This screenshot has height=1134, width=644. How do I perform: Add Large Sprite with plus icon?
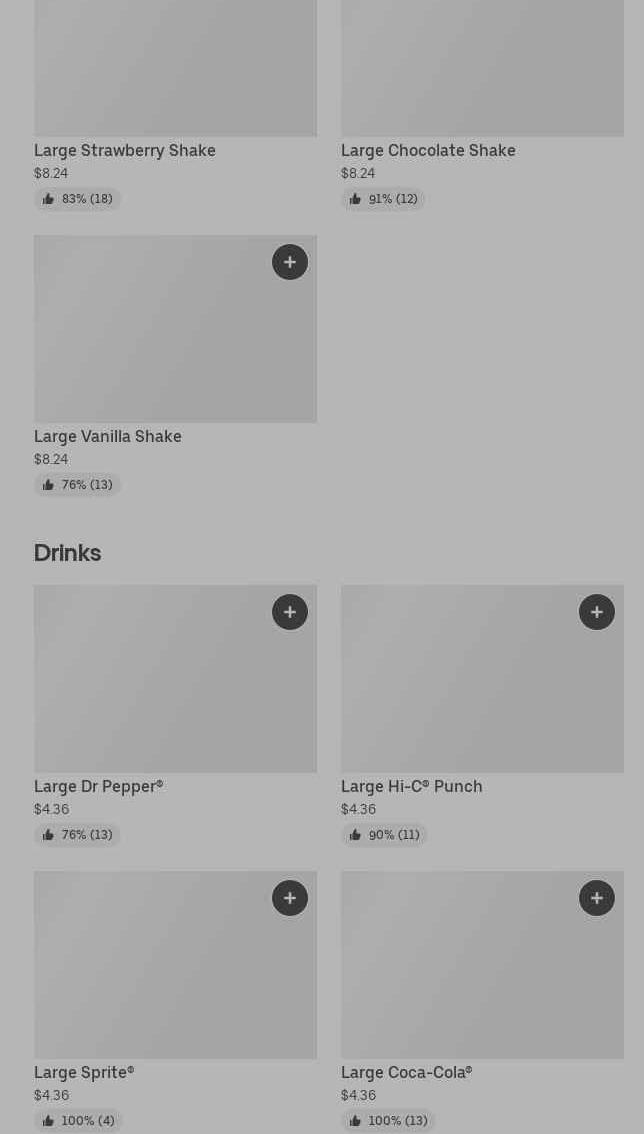pyautogui.click(x=290, y=898)
